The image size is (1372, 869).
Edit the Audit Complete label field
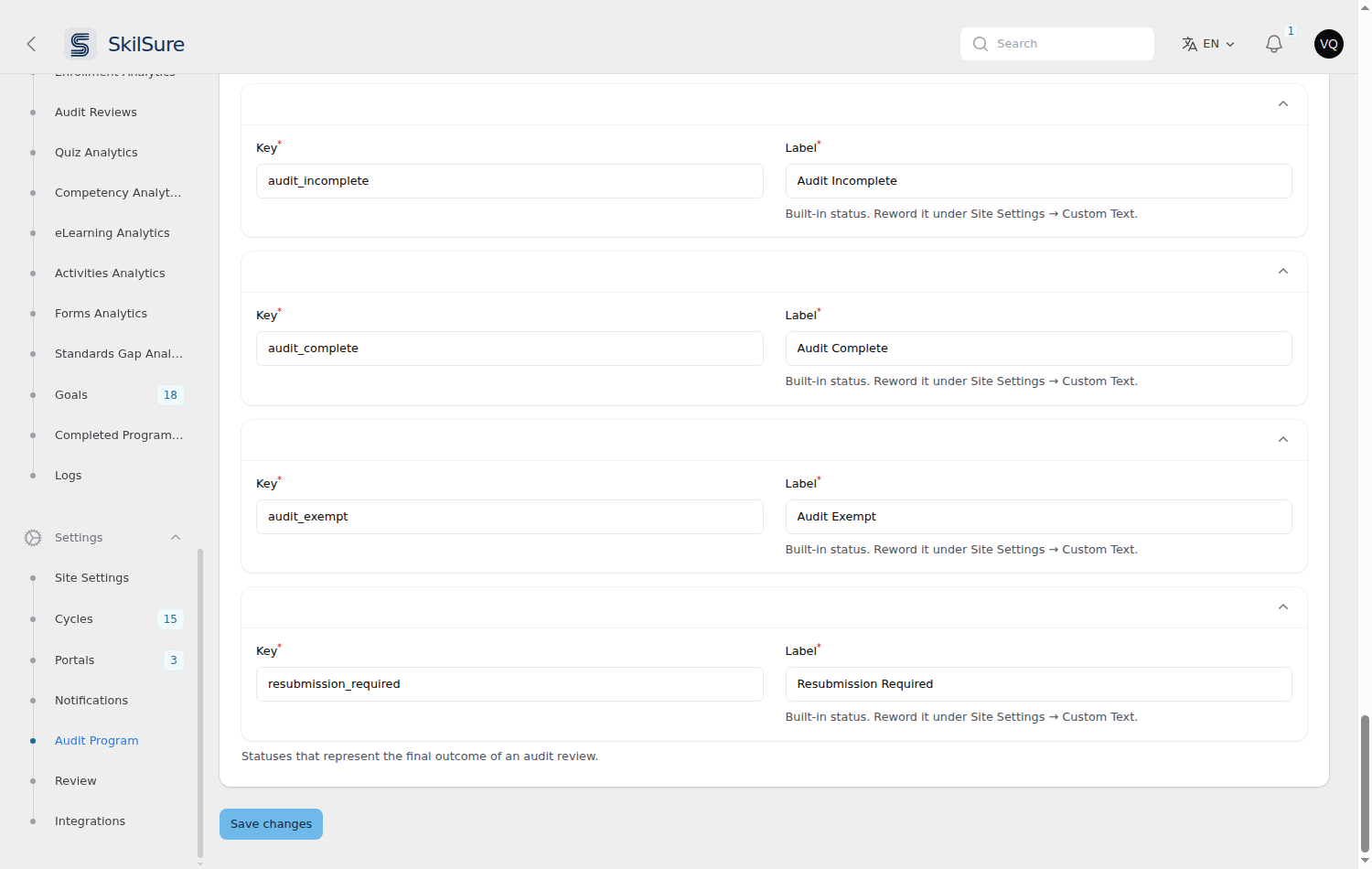pos(1038,349)
